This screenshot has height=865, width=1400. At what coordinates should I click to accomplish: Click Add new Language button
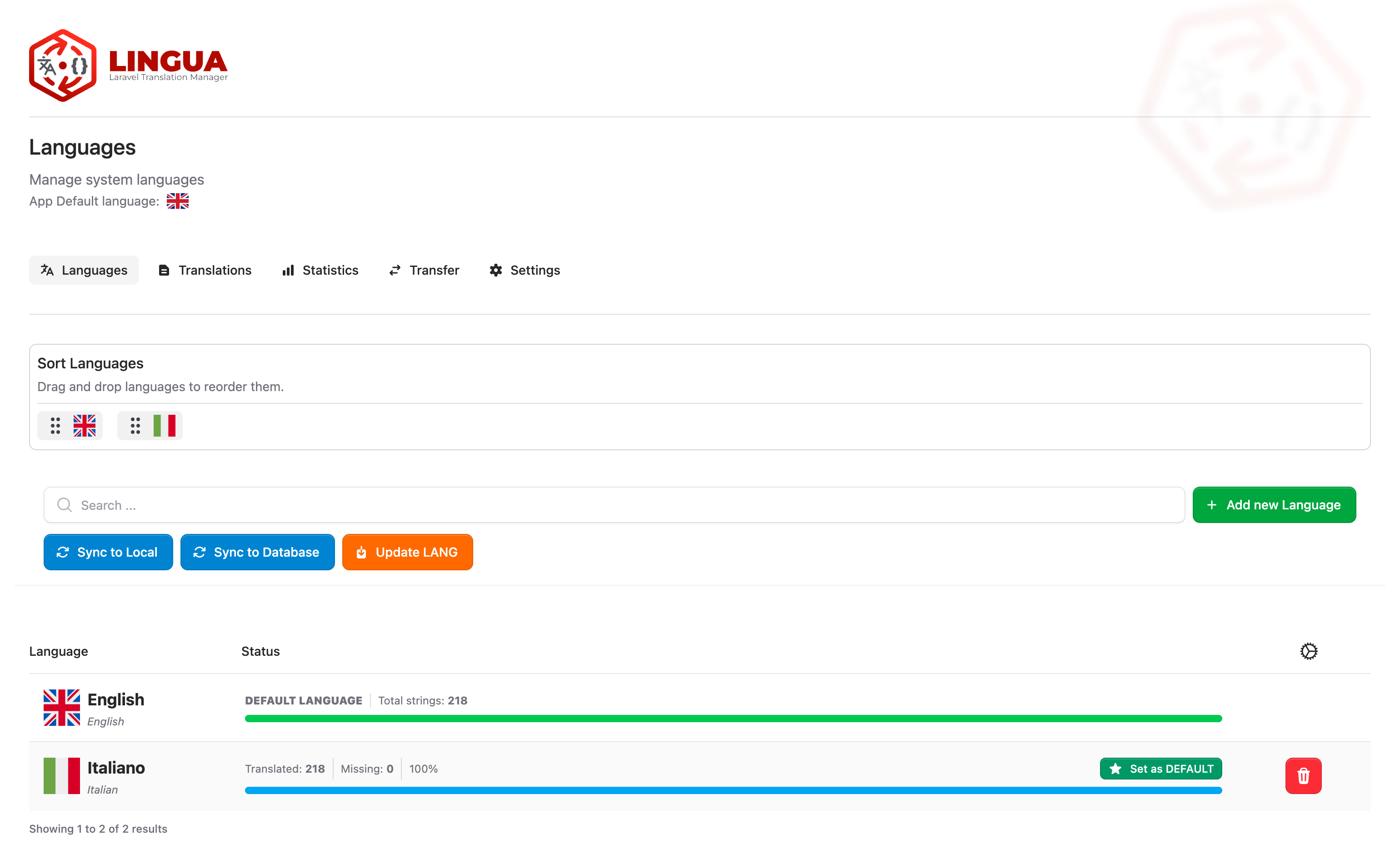click(1274, 505)
